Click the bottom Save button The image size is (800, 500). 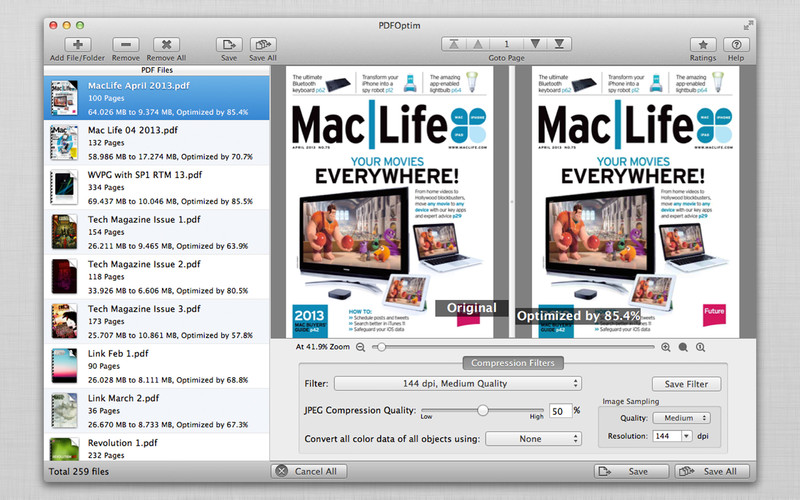(x=631, y=471)
